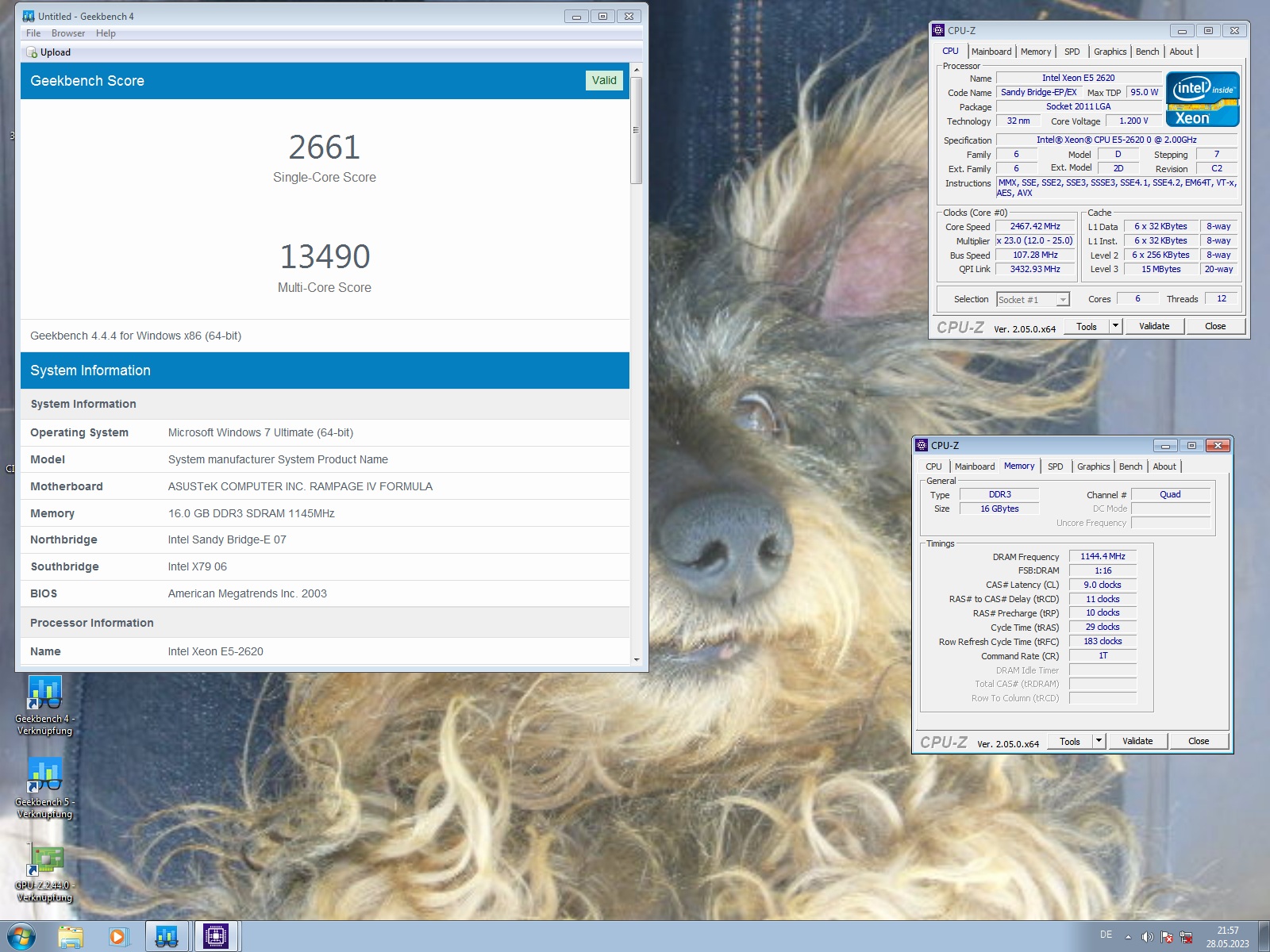
Task: Show hidden system tray icons
Action: click(1128, 937)
